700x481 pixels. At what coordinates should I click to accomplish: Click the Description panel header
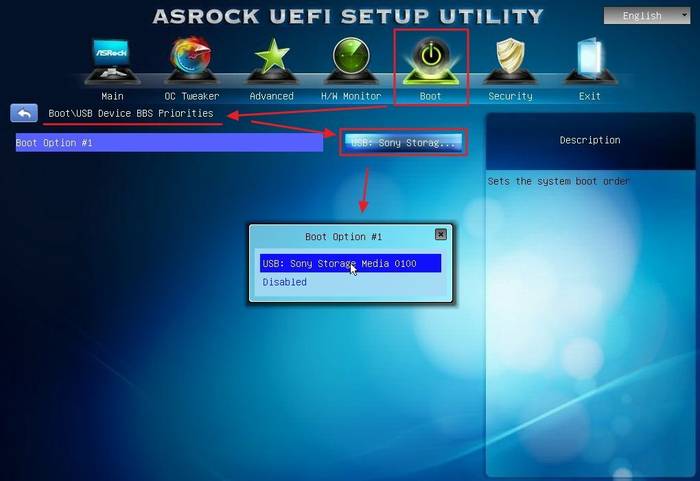pos(589,140)
